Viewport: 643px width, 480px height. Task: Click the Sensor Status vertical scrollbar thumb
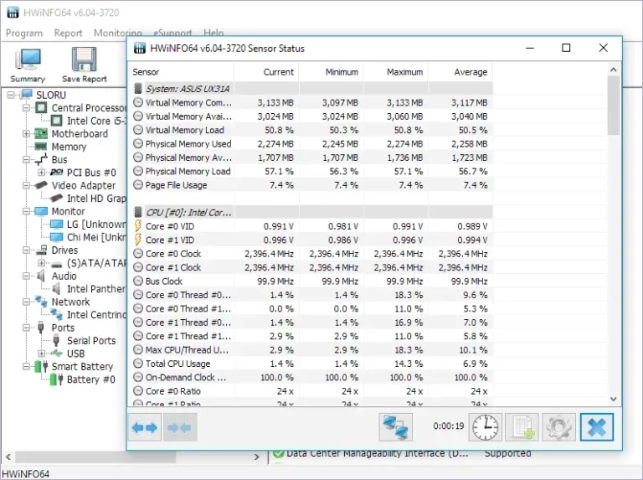coord(612,110)
